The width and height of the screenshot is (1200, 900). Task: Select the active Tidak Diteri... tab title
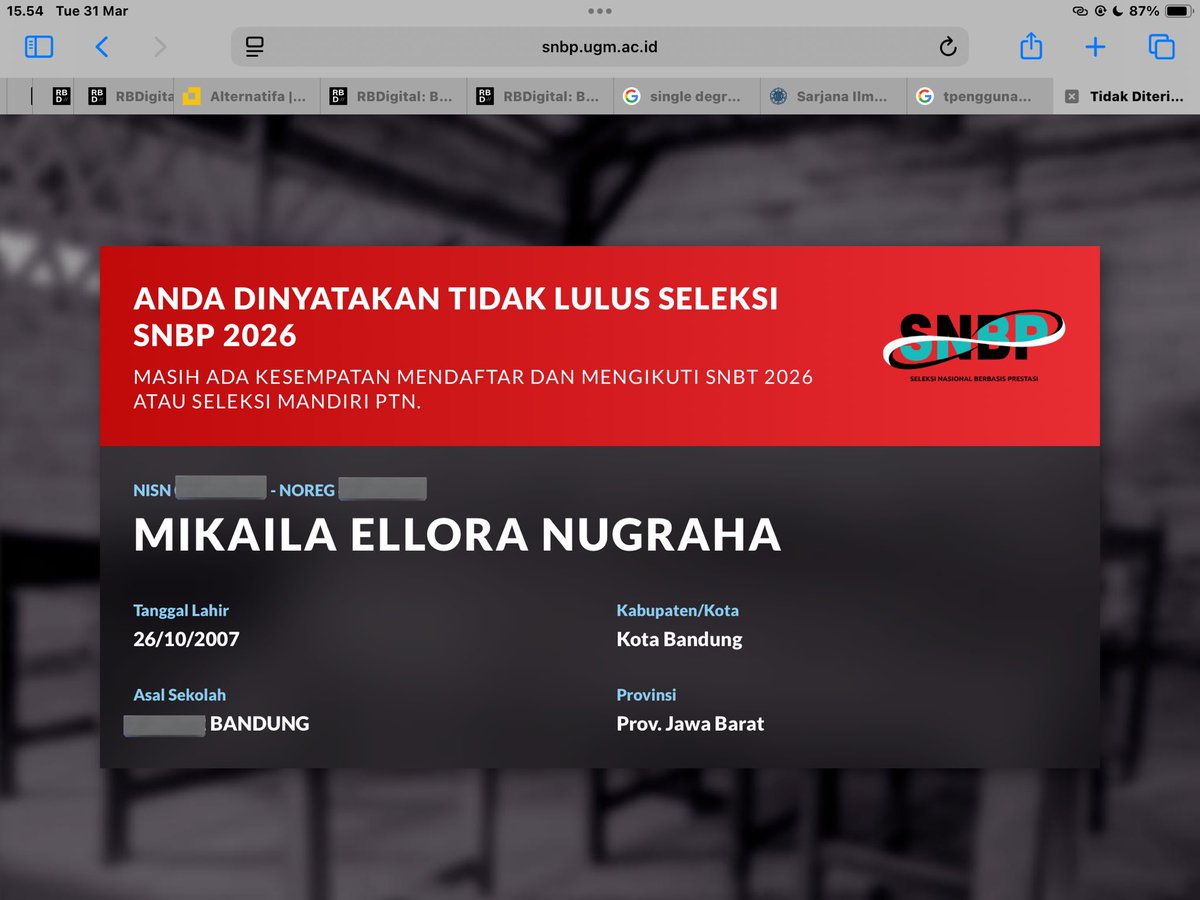pyautogui.click(x=1138, y=97)
